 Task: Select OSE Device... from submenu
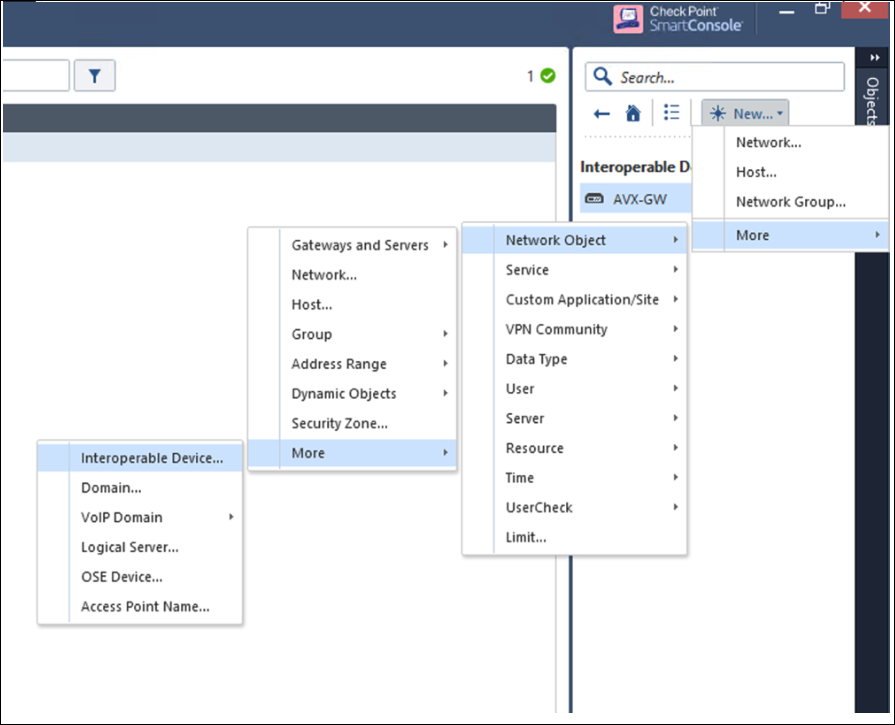click(x=121, y=577)
